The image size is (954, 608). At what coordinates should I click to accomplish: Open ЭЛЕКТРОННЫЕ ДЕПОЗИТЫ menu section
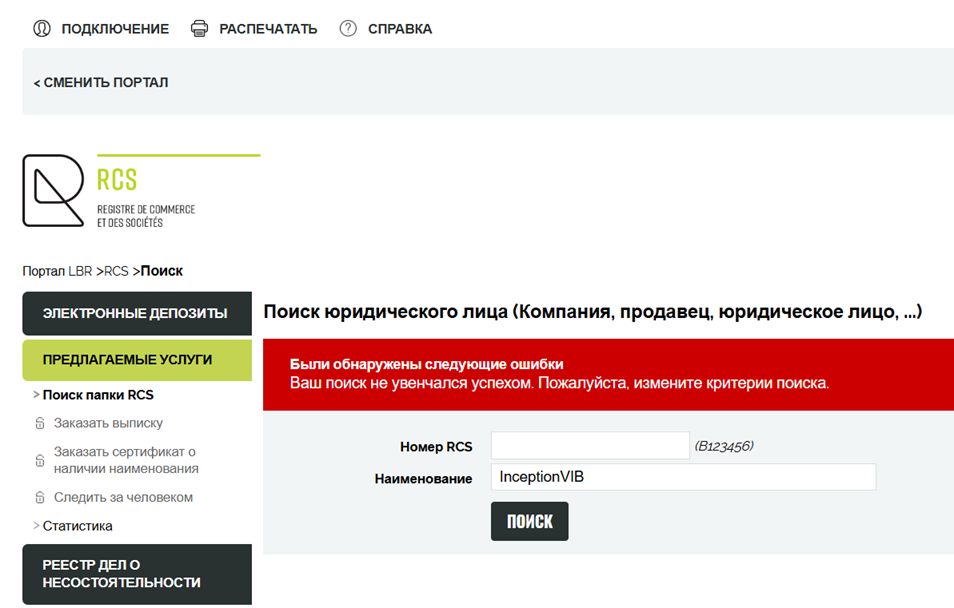pos(137,313)
